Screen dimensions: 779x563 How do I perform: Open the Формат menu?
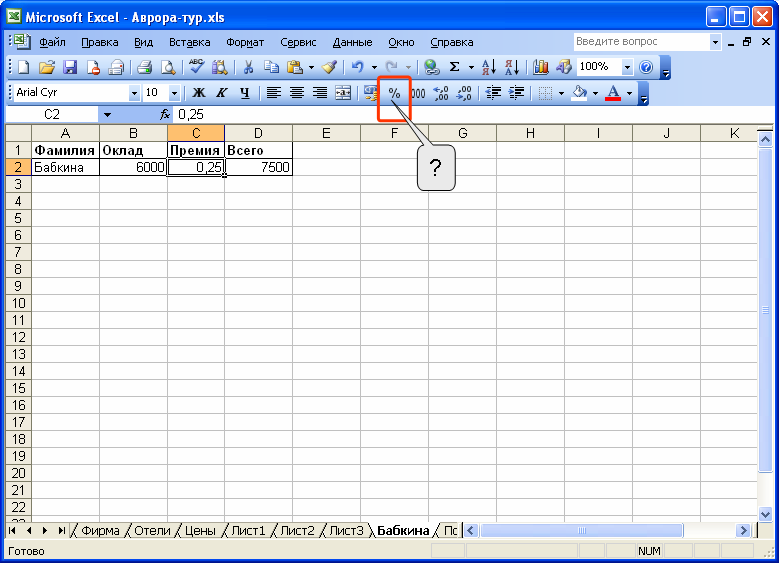coord(245,42)
